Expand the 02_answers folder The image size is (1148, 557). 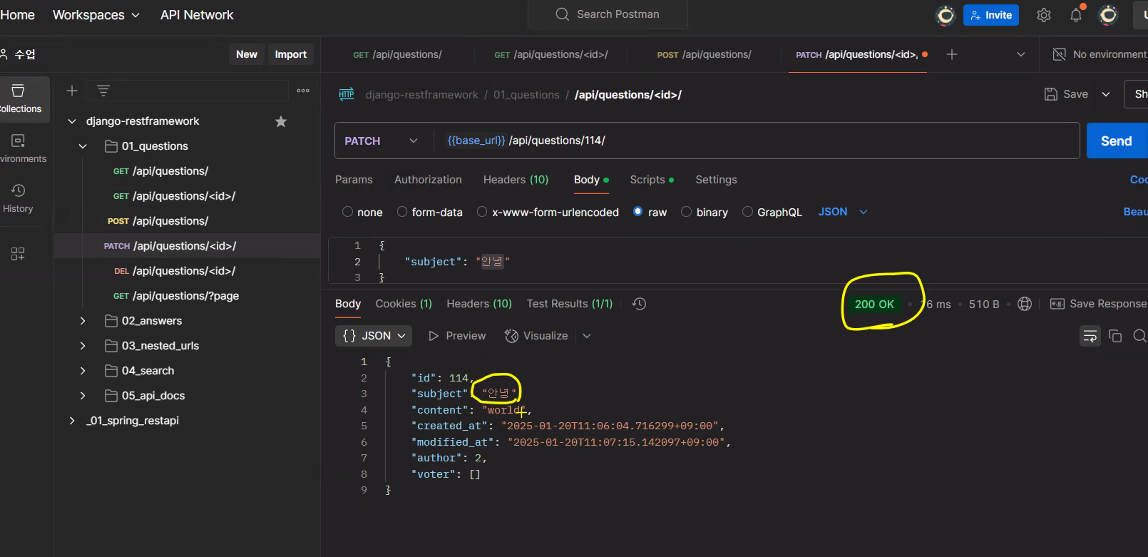[83, 321]
